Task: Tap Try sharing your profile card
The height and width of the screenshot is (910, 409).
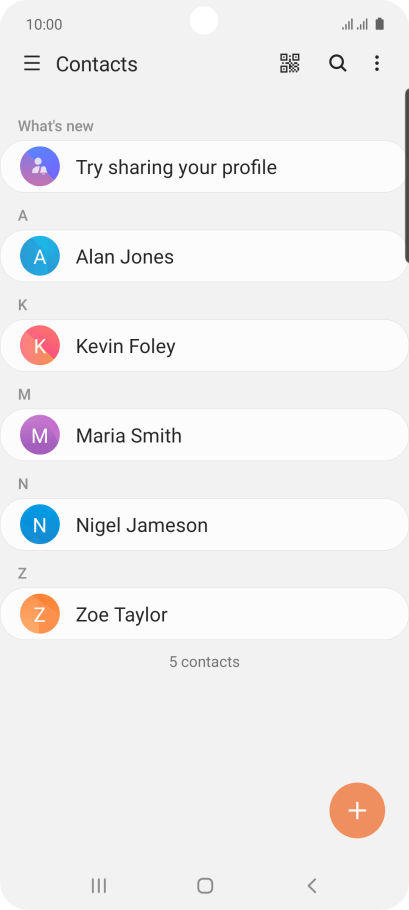Action: (x=204, y=167)
